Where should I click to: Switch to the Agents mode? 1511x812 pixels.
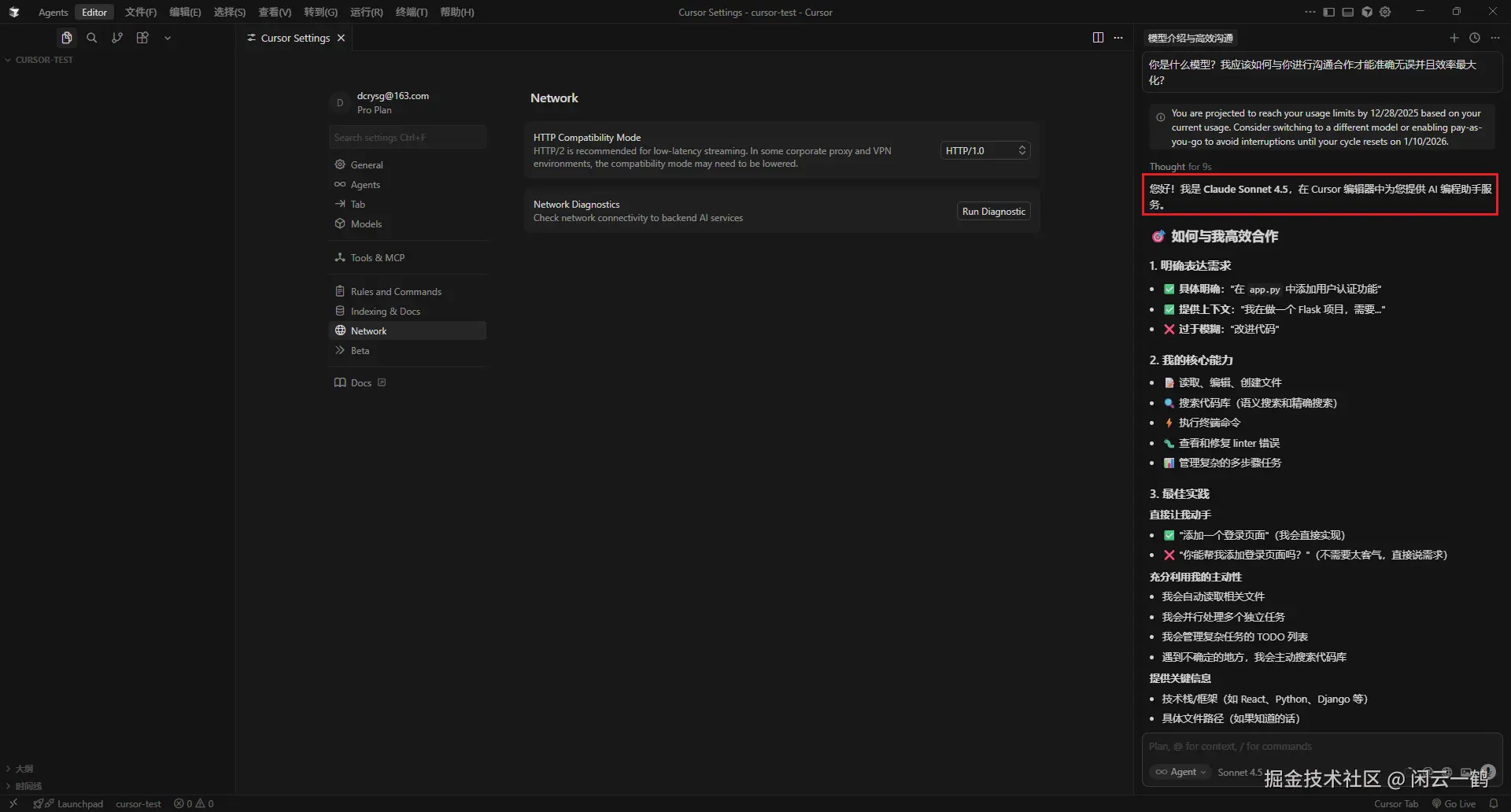53,12
